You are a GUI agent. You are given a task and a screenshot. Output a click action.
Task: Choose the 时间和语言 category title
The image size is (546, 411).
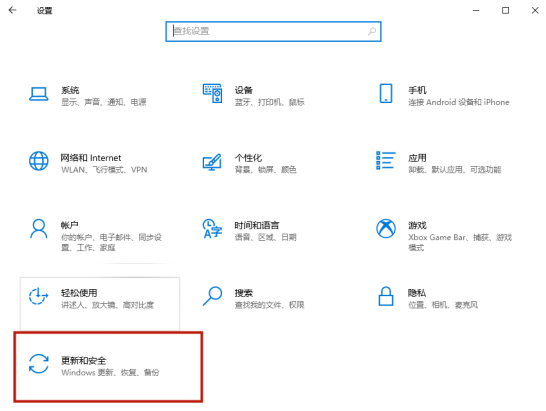(257, 225)
